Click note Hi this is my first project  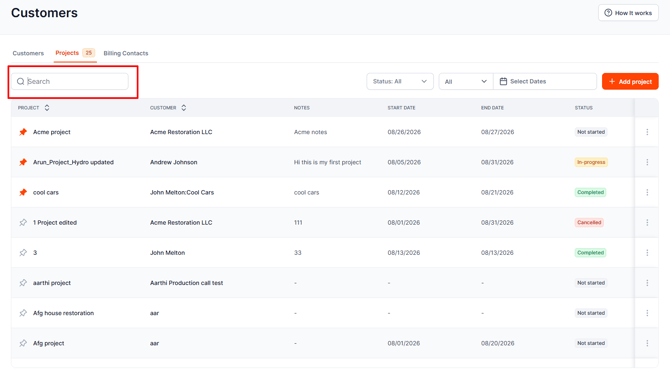click(x=327, y=162)
